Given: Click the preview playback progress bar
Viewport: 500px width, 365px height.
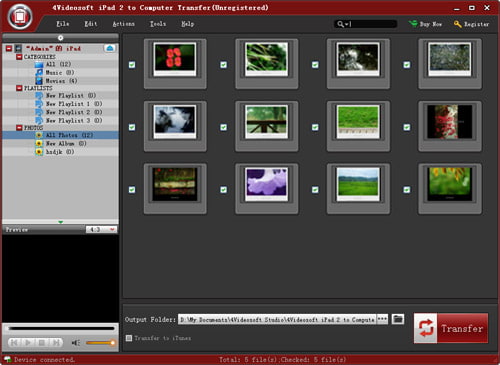Looking at the screenshot, I should pos(61,329).
